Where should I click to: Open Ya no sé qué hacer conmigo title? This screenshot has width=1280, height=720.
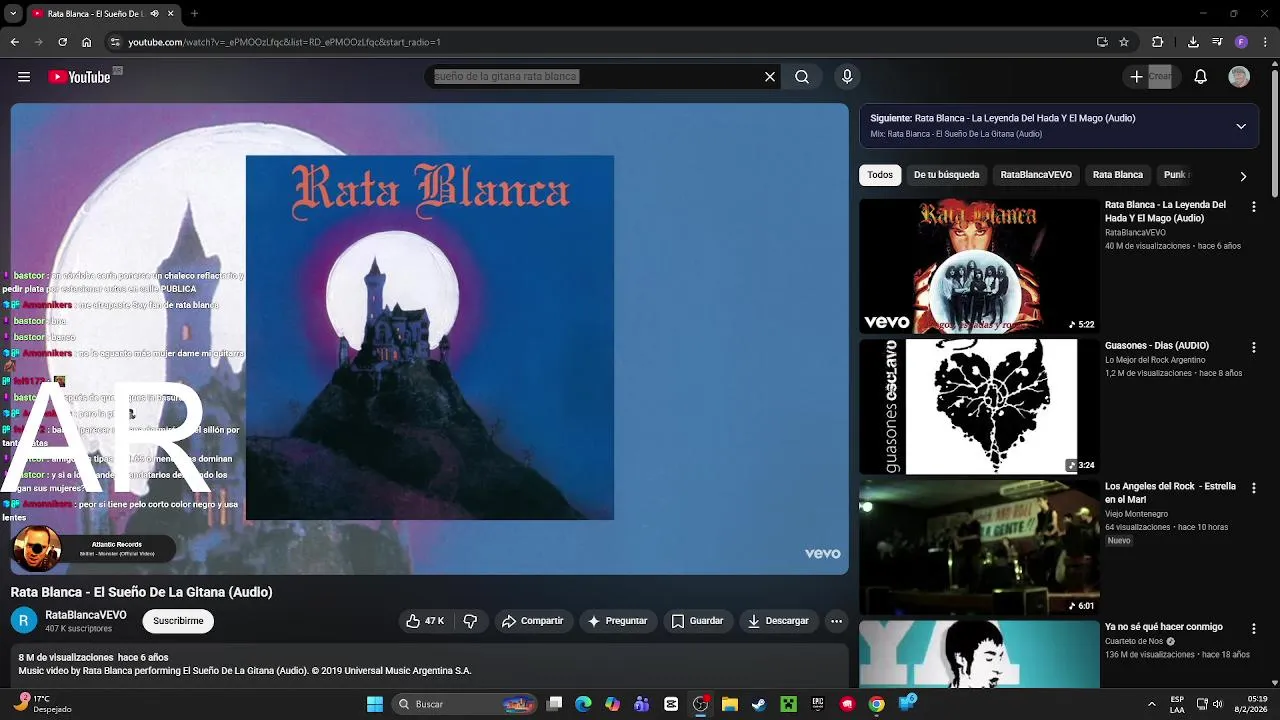coord(1163,627)
